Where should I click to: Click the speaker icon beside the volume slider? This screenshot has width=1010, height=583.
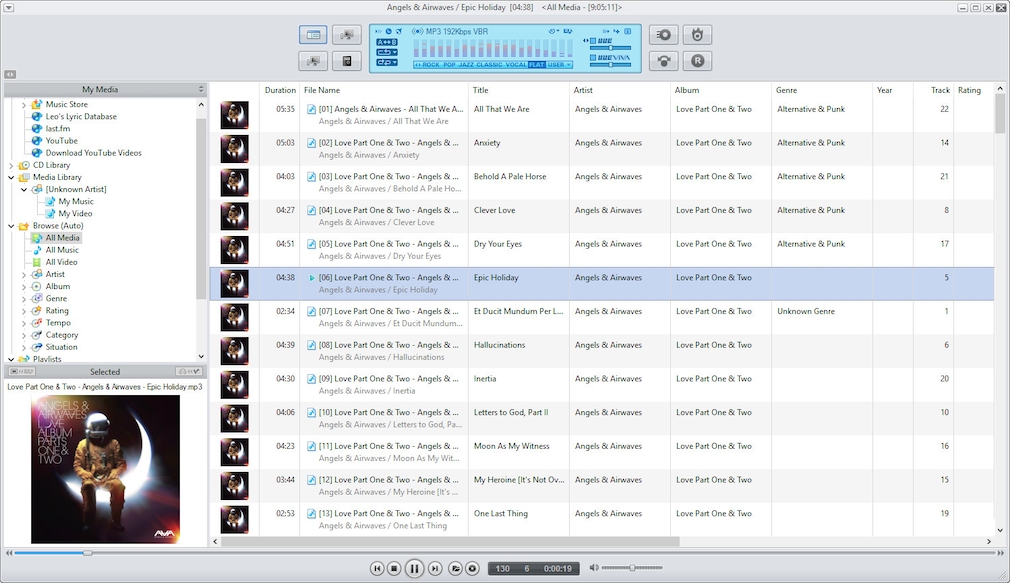pos(594,567)
